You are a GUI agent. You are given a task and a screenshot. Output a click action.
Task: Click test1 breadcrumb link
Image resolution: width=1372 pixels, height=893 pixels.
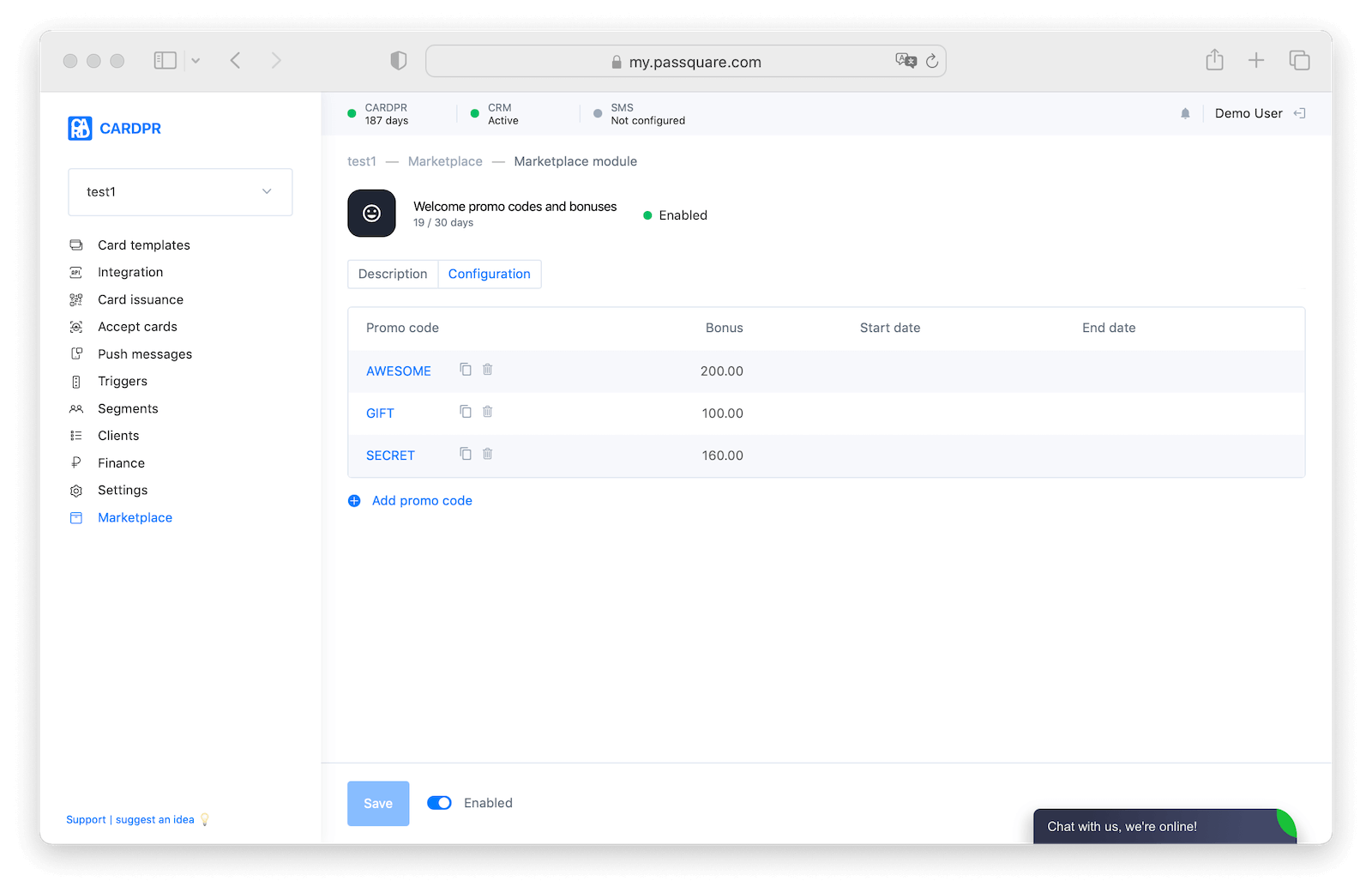pos(362,161)
